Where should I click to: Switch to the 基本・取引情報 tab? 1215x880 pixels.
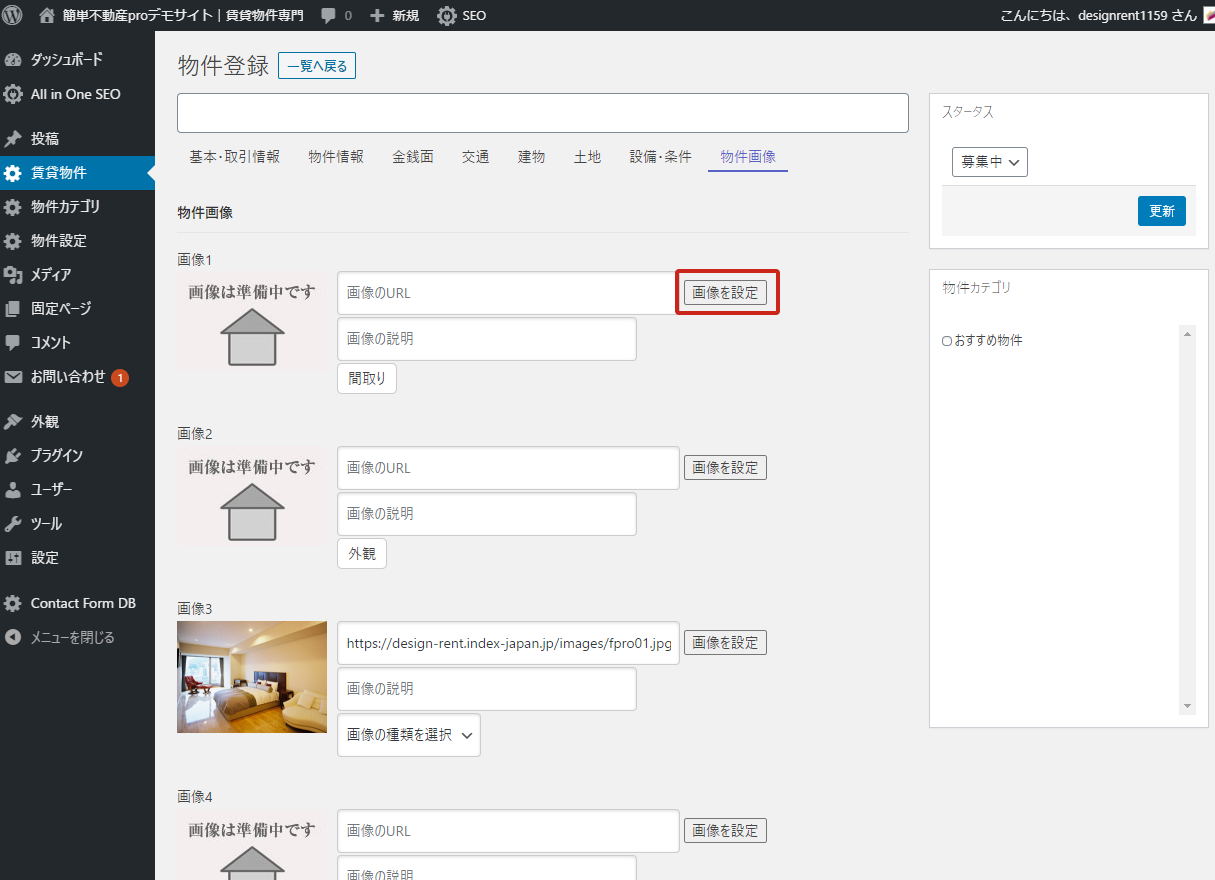pos(234,157)
